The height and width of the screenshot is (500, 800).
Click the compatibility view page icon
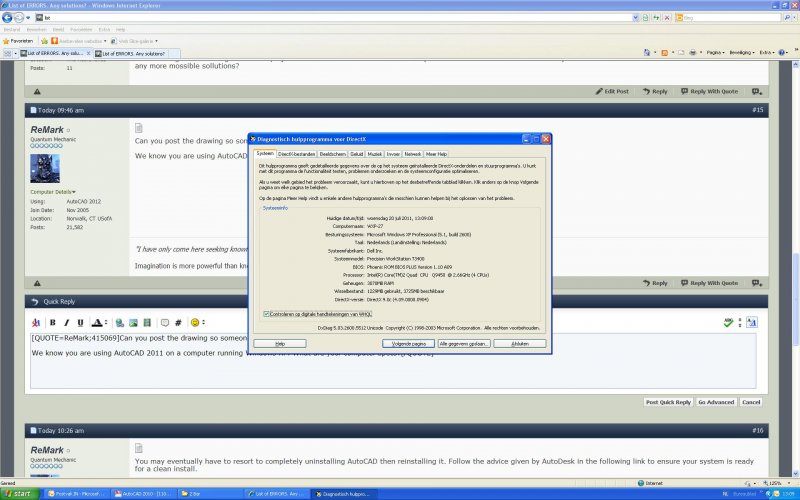pos(645,17)
